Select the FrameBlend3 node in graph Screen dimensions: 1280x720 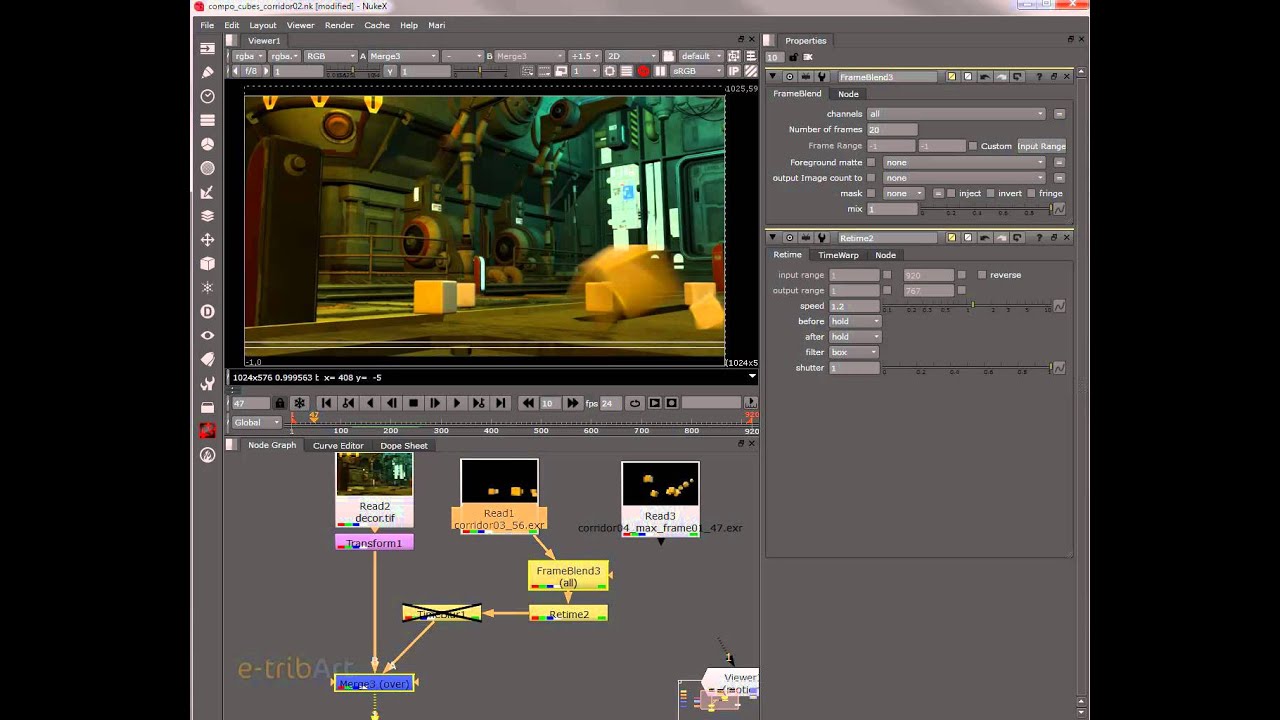[568, 576]
